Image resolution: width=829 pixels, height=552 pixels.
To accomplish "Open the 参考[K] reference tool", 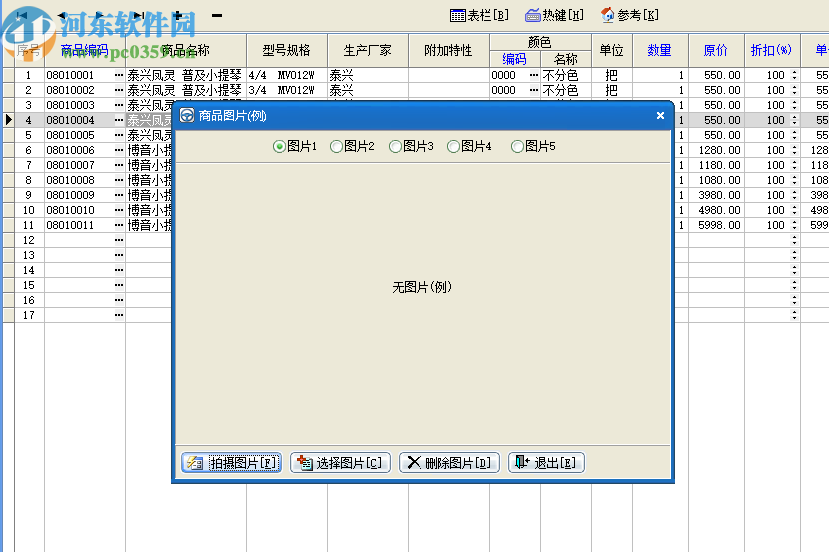I will [x=630, y=15].
